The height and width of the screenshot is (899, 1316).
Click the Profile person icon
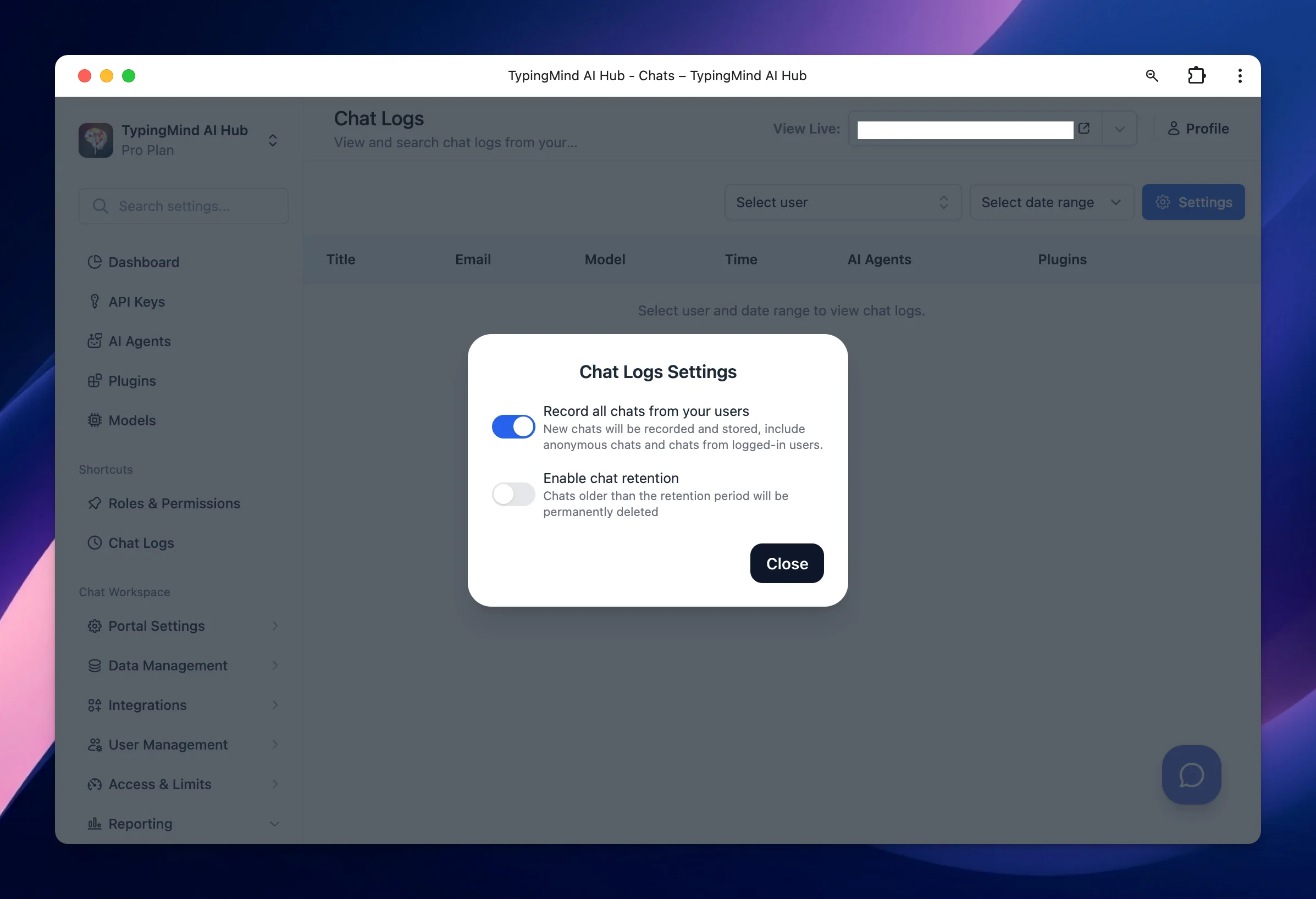click(x=1173, y=129)
